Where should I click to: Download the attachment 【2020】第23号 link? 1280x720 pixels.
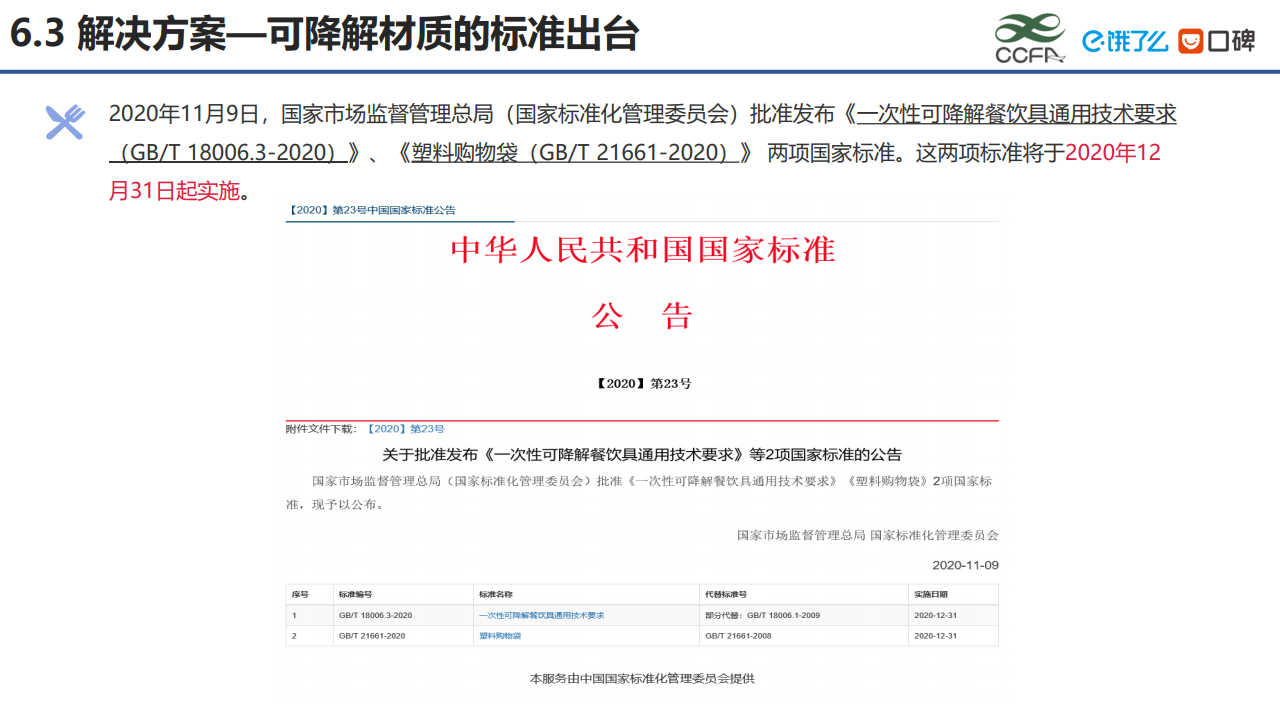pos(405,429)
